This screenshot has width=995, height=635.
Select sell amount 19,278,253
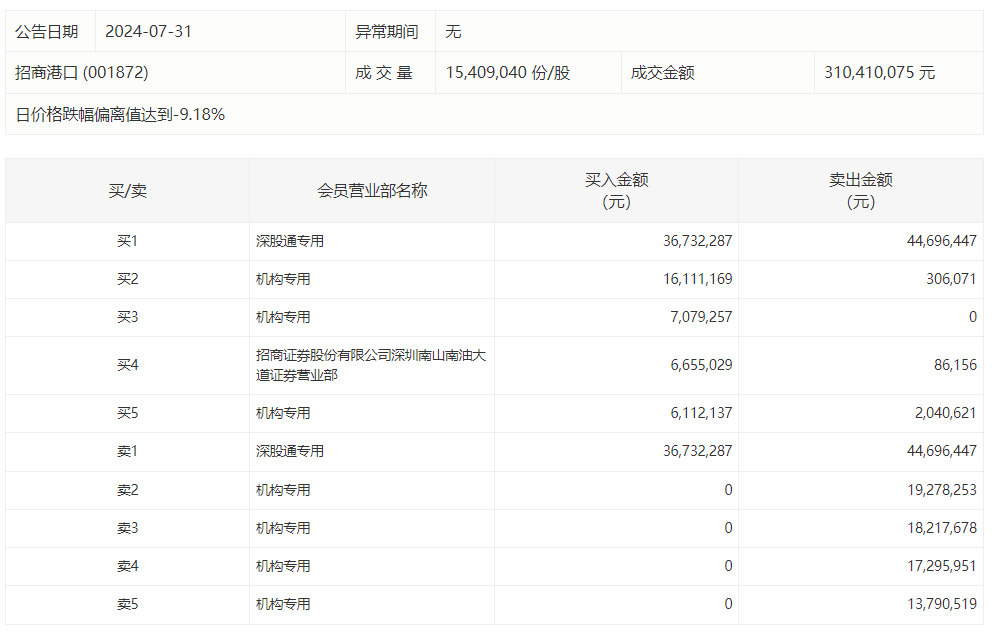[942, 490]
